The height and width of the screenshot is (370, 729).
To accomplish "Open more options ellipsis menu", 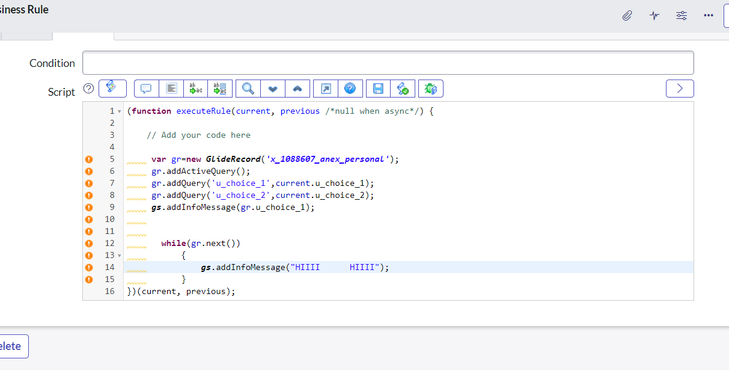I will click(x=709, y=15).
